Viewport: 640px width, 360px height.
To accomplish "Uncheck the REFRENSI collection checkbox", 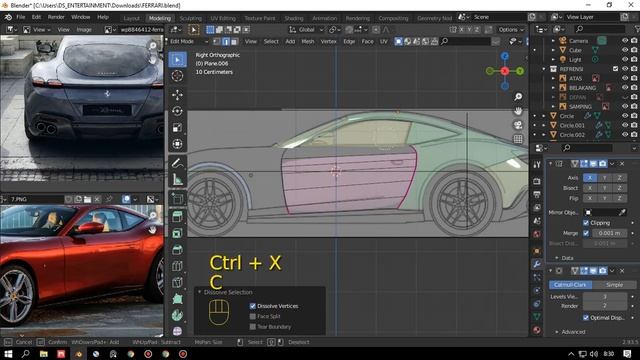I will pyautogui.click(x=616, y=69).
